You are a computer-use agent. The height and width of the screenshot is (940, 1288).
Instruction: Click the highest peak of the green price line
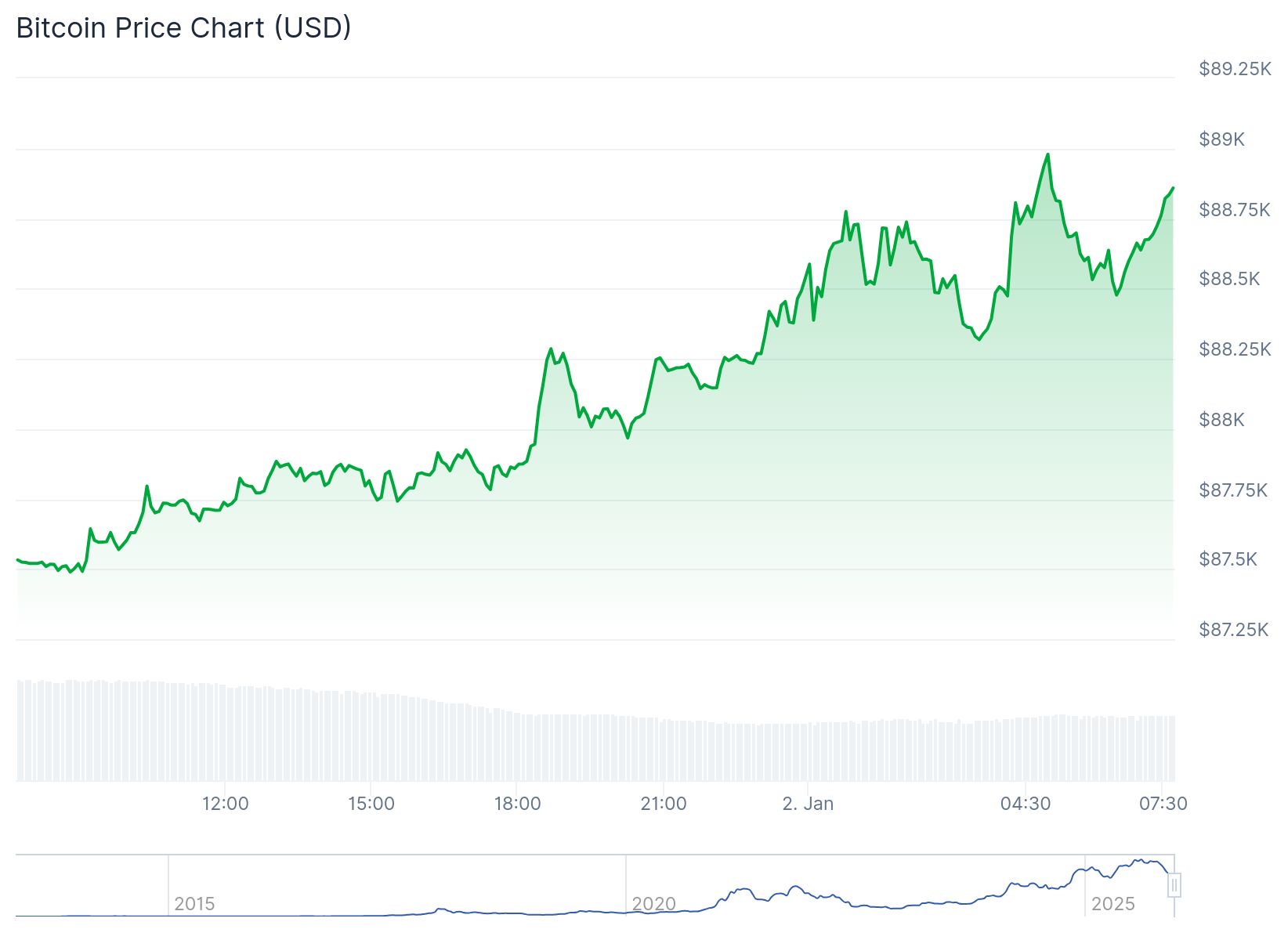pos(1047,154)
